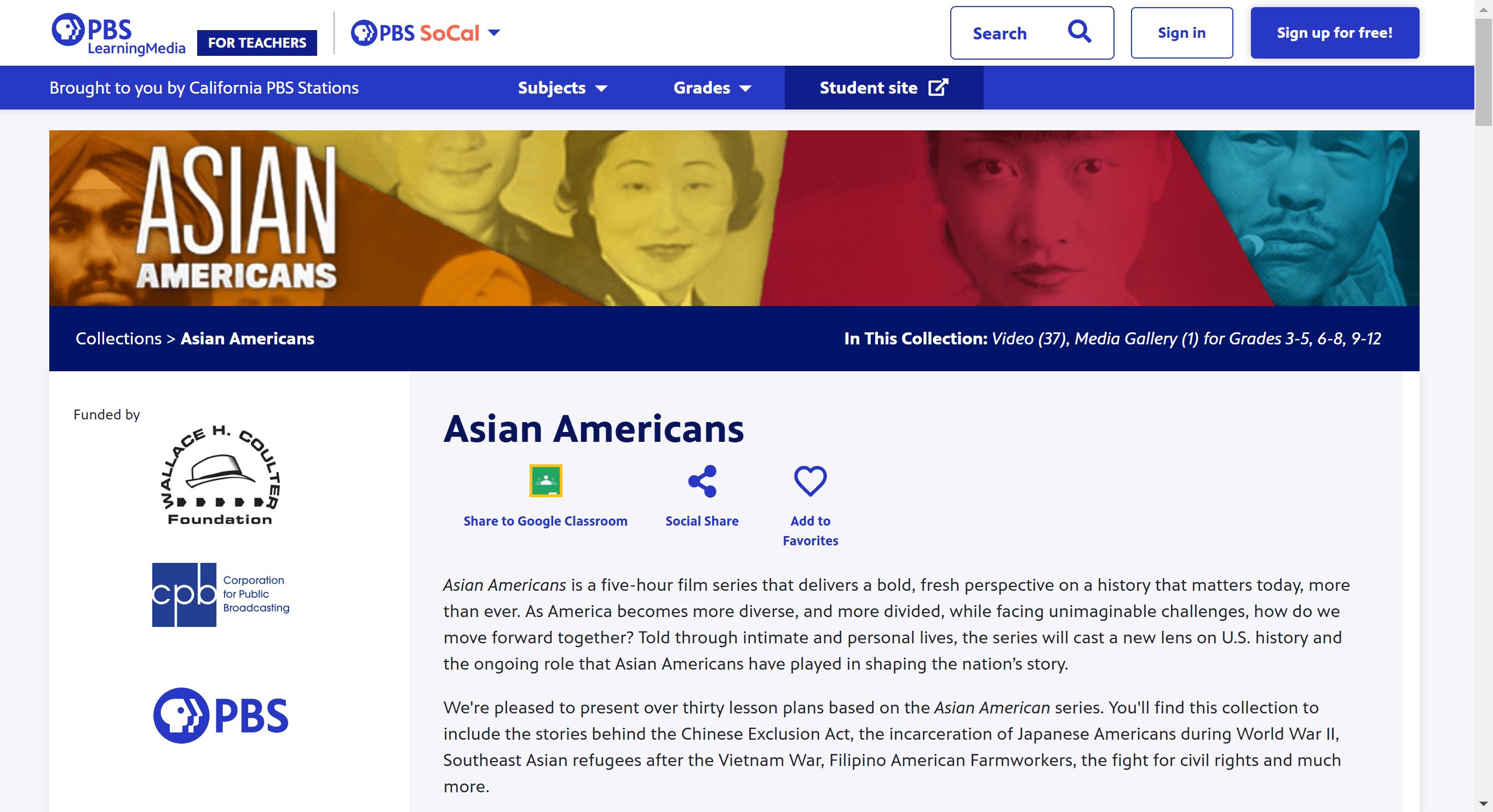This screenshot has width=1493, height=812.
Task: Click Share to Google Classroom label
Action: click(545, 521)
